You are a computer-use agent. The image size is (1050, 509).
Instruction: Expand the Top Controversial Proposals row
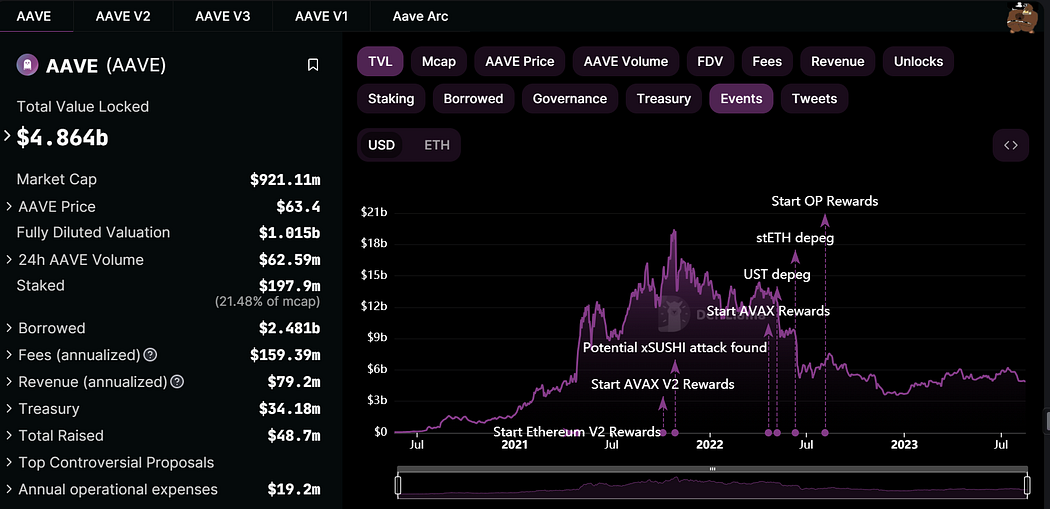(8, 463)
